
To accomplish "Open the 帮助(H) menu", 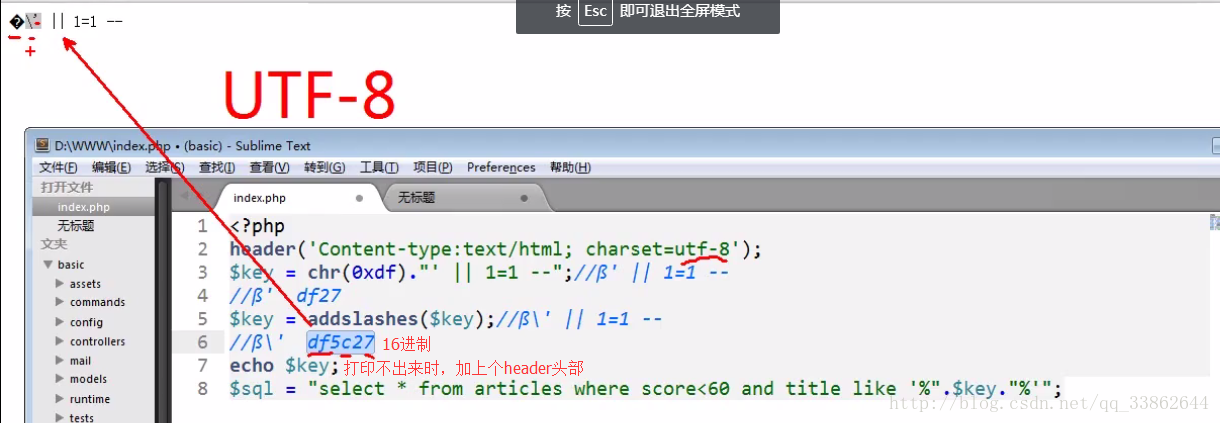I will tap(570, 167).
